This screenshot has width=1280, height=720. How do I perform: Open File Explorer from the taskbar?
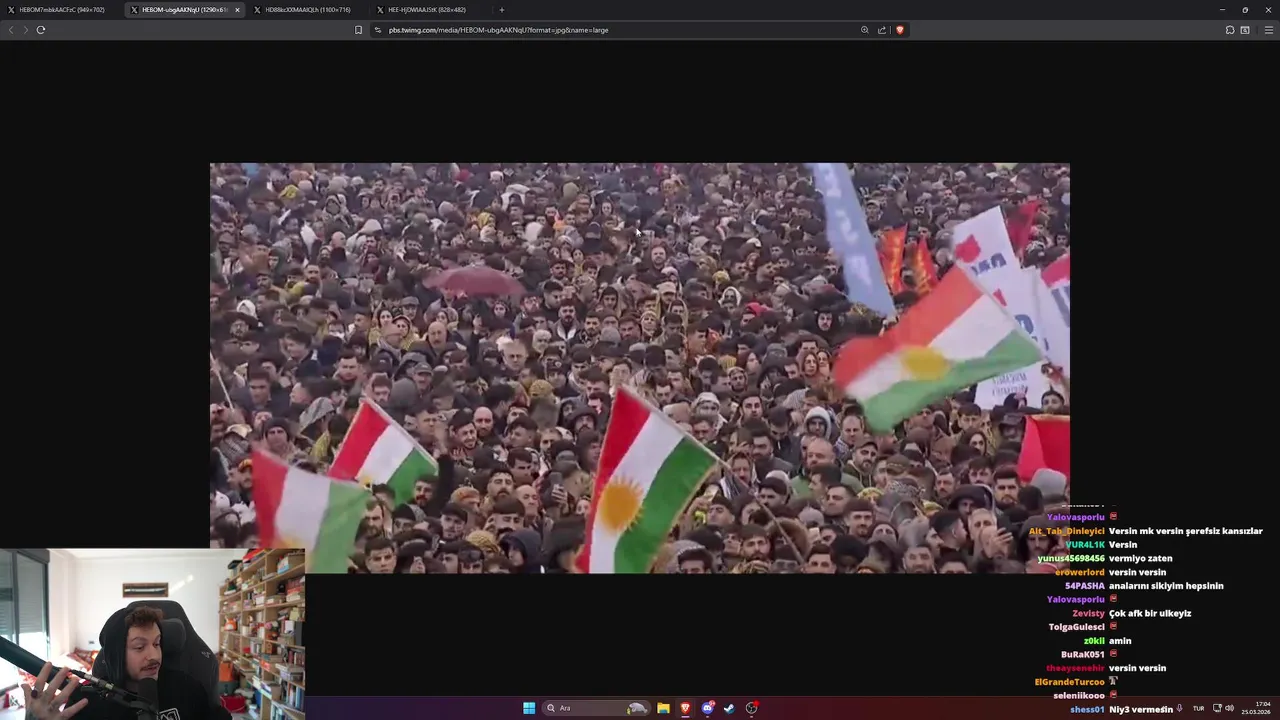pyautogui.click(x=663, y=708)
